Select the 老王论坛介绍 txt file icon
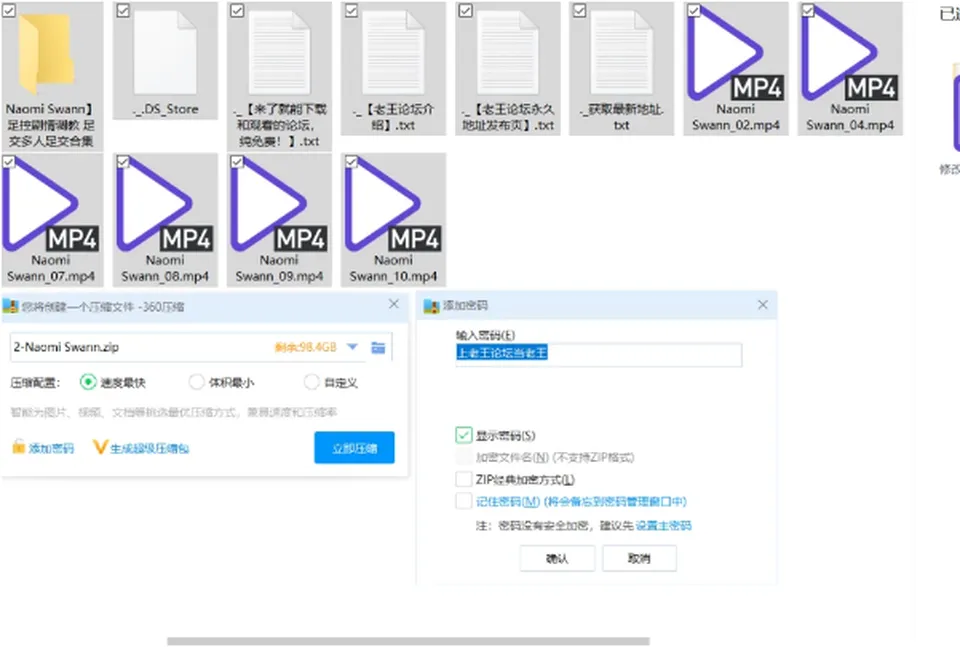This screenshot has height=647, width=960. [x=393, y=53]
